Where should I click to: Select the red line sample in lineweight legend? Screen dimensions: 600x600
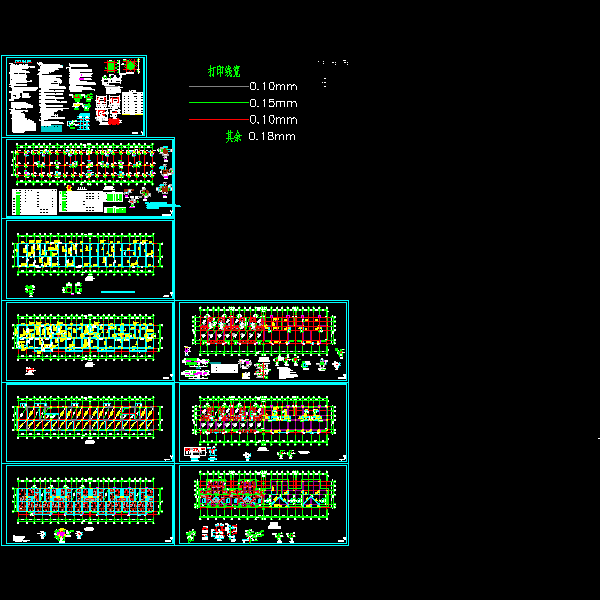218,120
